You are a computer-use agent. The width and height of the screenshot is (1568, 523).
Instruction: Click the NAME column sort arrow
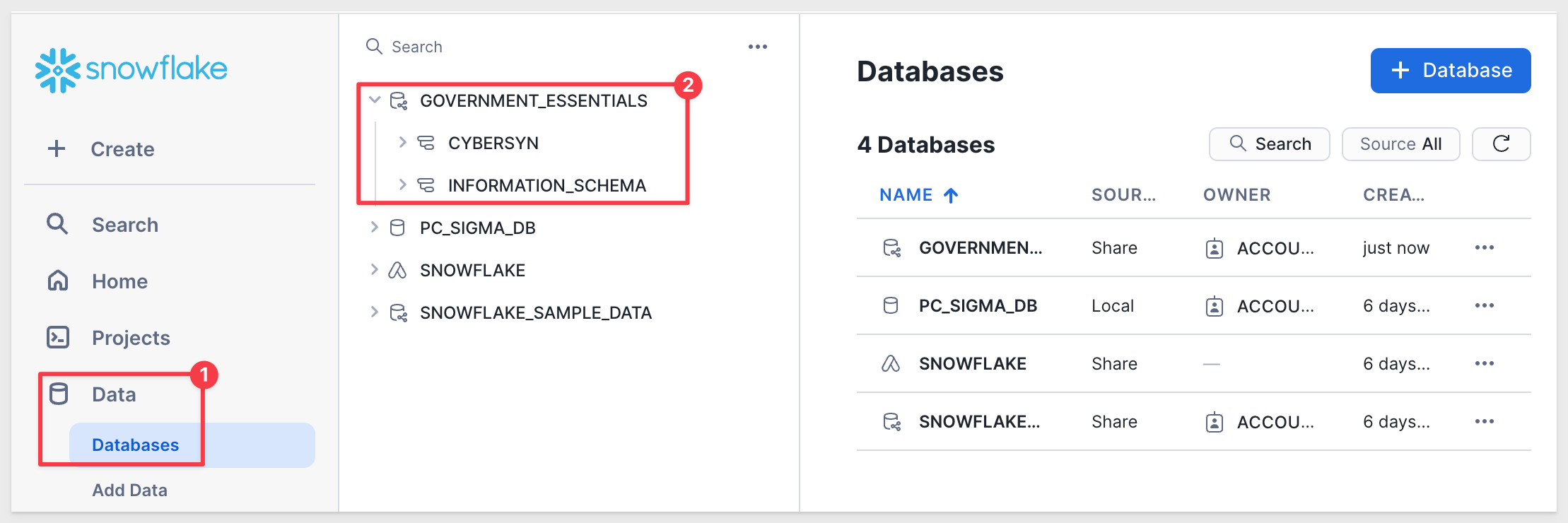click(951, 195)
